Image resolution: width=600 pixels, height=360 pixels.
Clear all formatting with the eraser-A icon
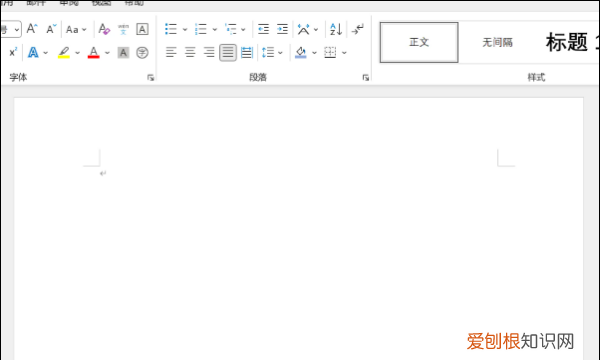coord(104,29)
